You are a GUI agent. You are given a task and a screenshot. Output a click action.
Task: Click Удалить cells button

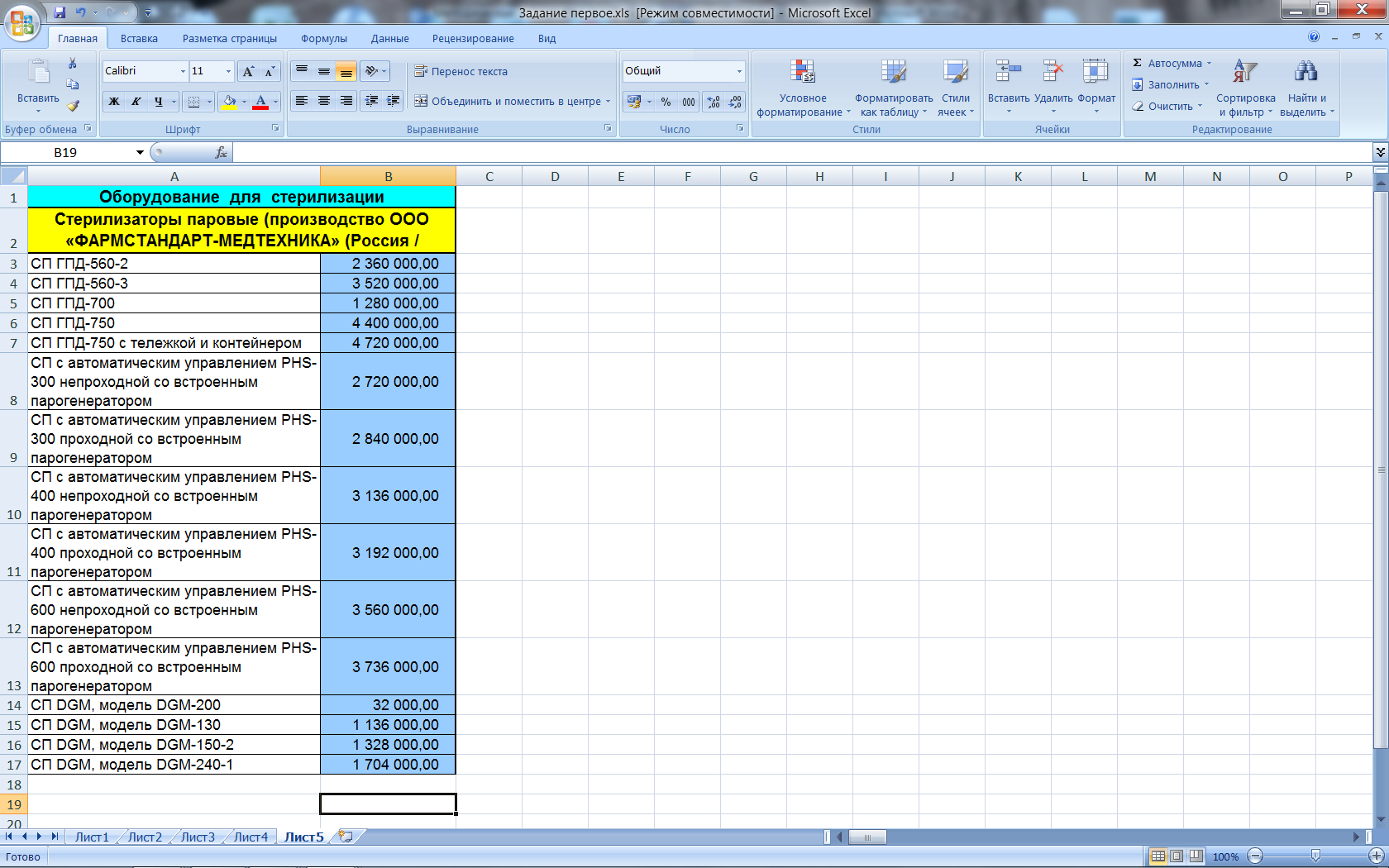[1053, 88]
